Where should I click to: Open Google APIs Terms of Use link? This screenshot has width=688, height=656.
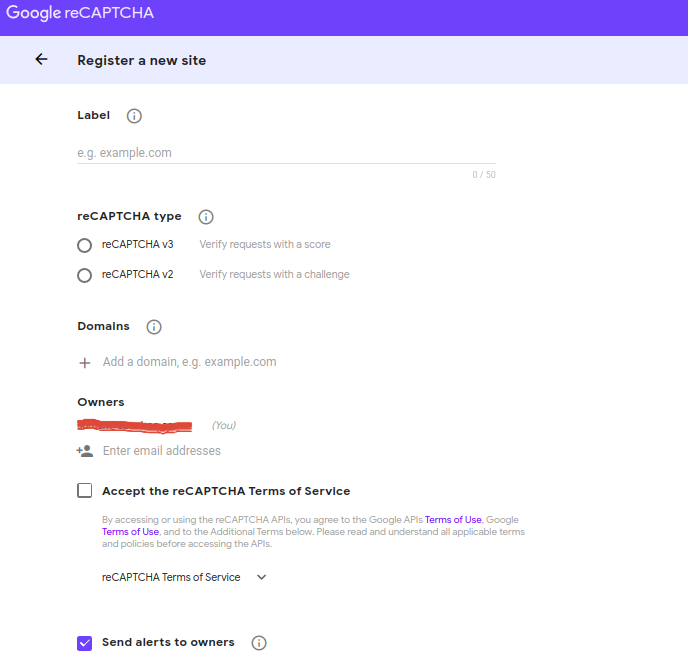pos(453,520)
